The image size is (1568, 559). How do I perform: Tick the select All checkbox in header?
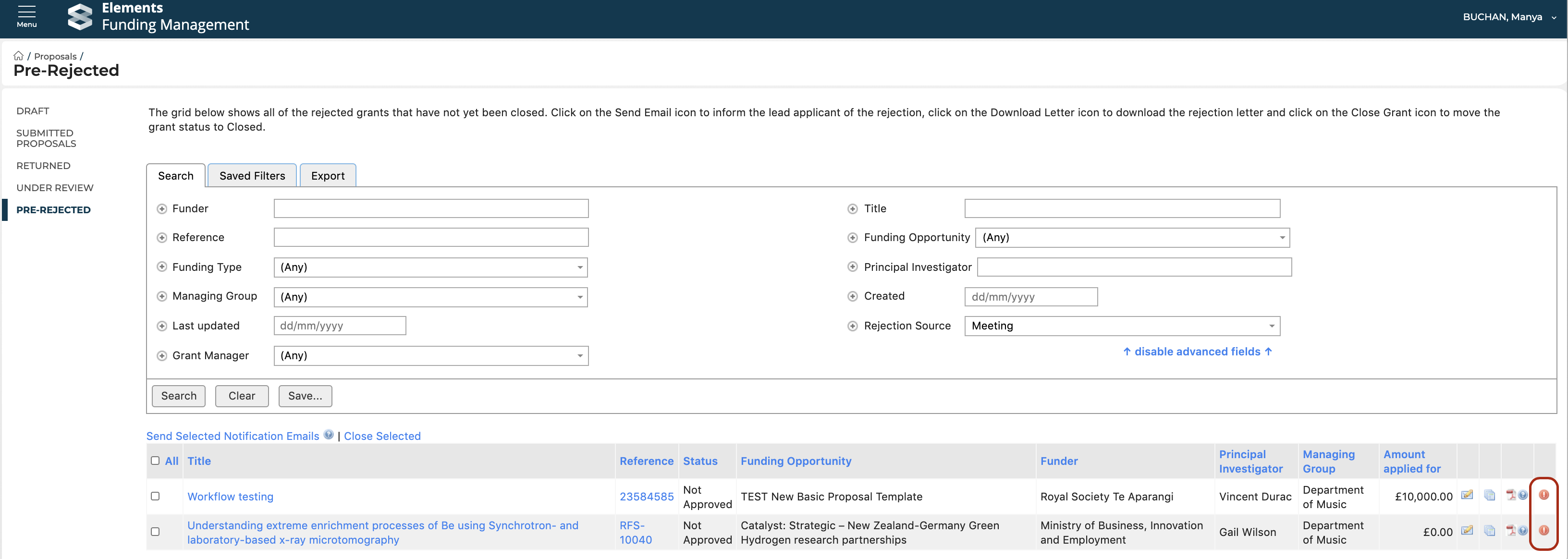tap(155, 461)
